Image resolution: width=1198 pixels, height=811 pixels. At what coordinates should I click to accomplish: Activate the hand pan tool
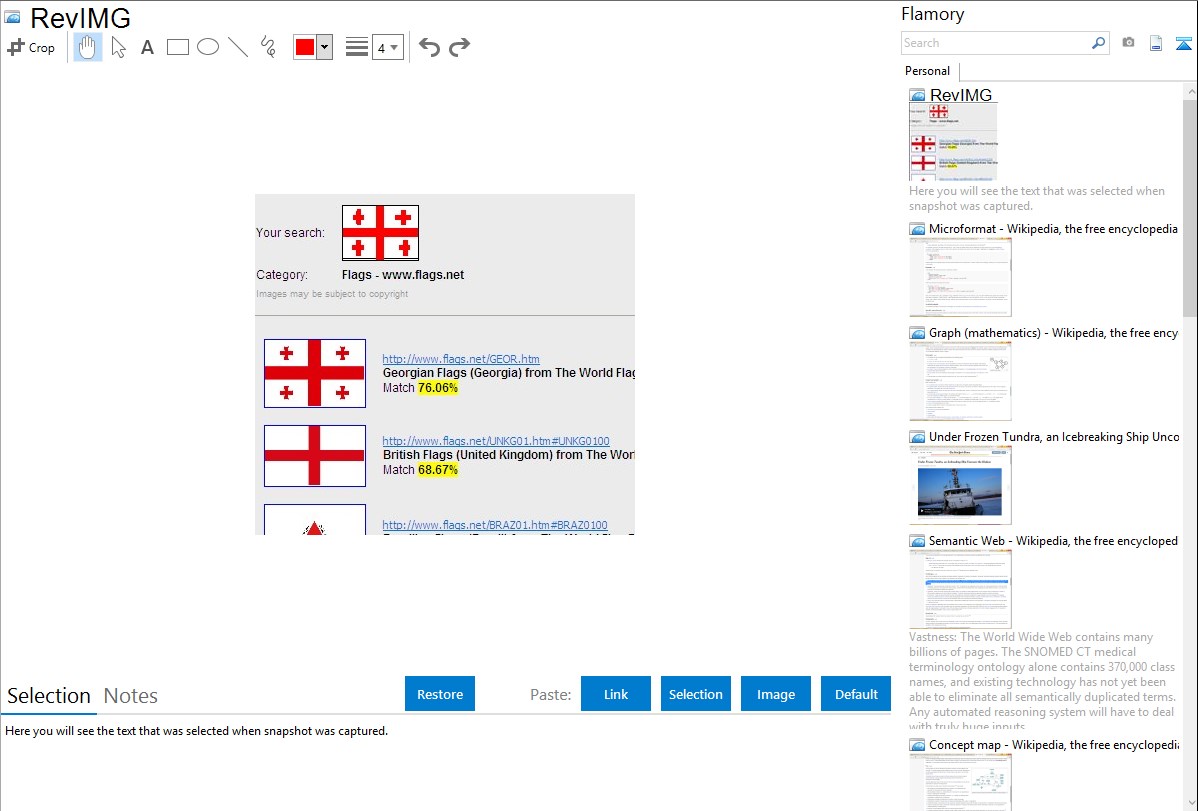(x=87, y=47)
